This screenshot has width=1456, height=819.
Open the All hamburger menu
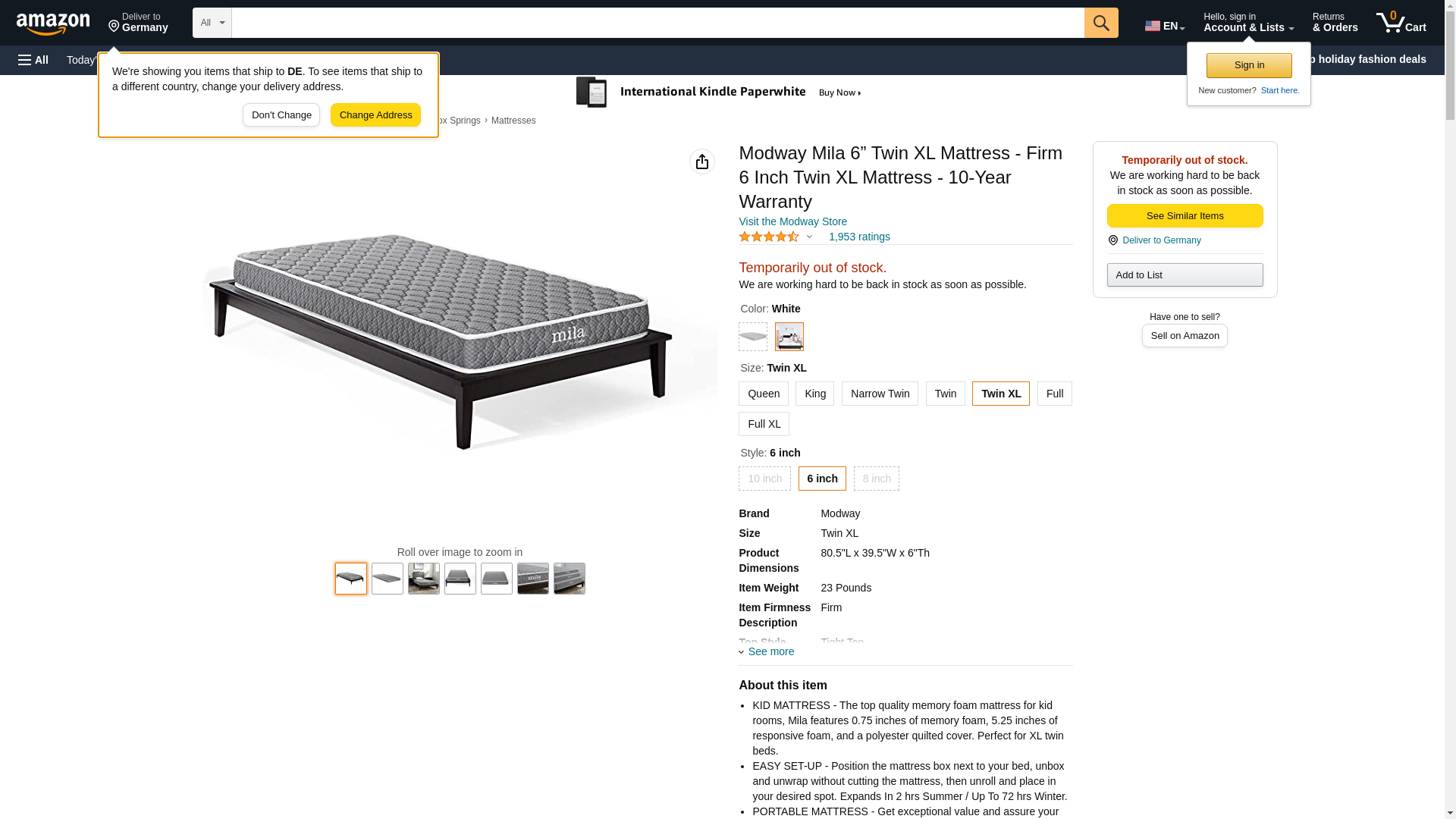point(33,60)
